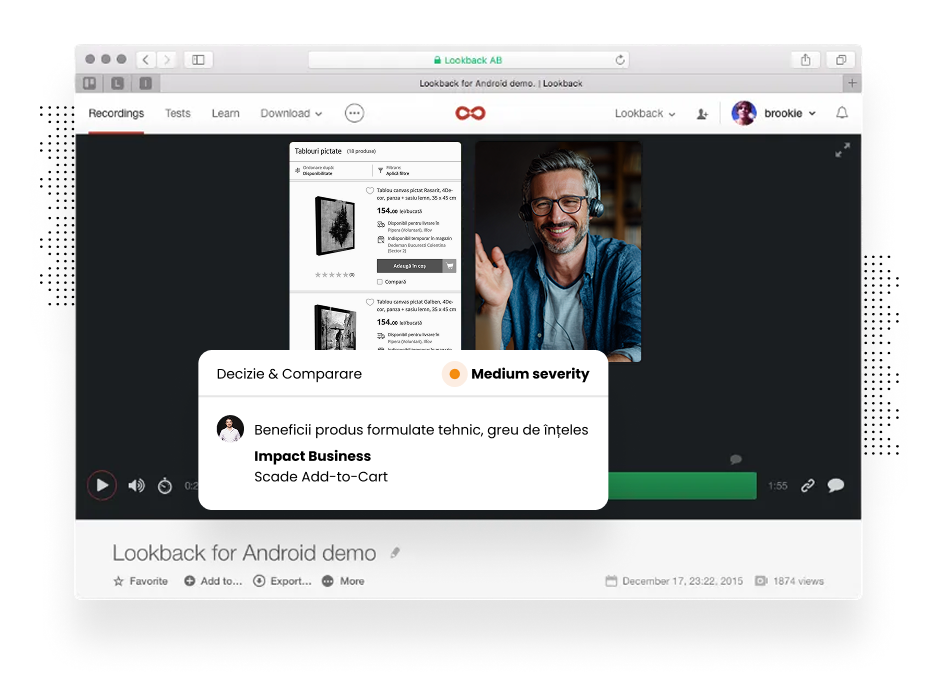Open the more options ellipsis circle

pos(355,113)
